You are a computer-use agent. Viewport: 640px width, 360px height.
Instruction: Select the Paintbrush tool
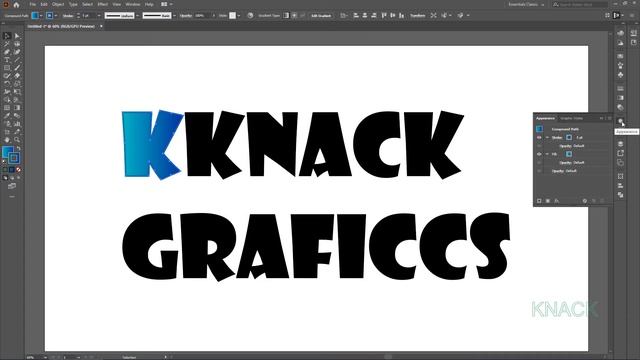point(17,67)
